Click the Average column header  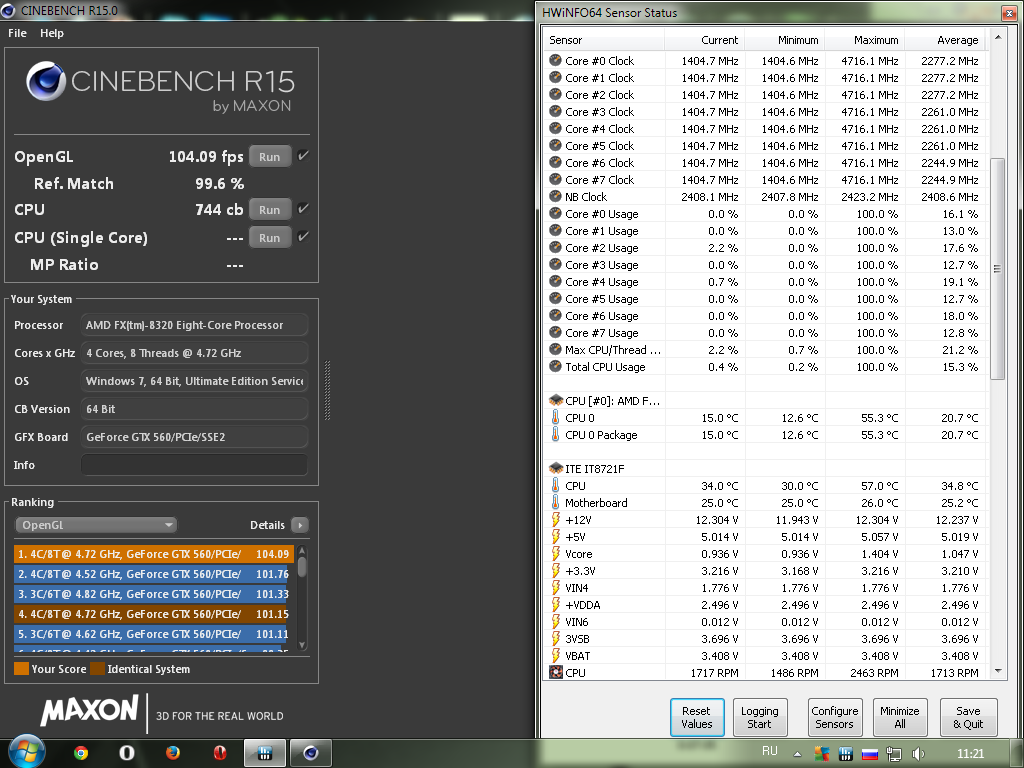(x=945, y=40)
